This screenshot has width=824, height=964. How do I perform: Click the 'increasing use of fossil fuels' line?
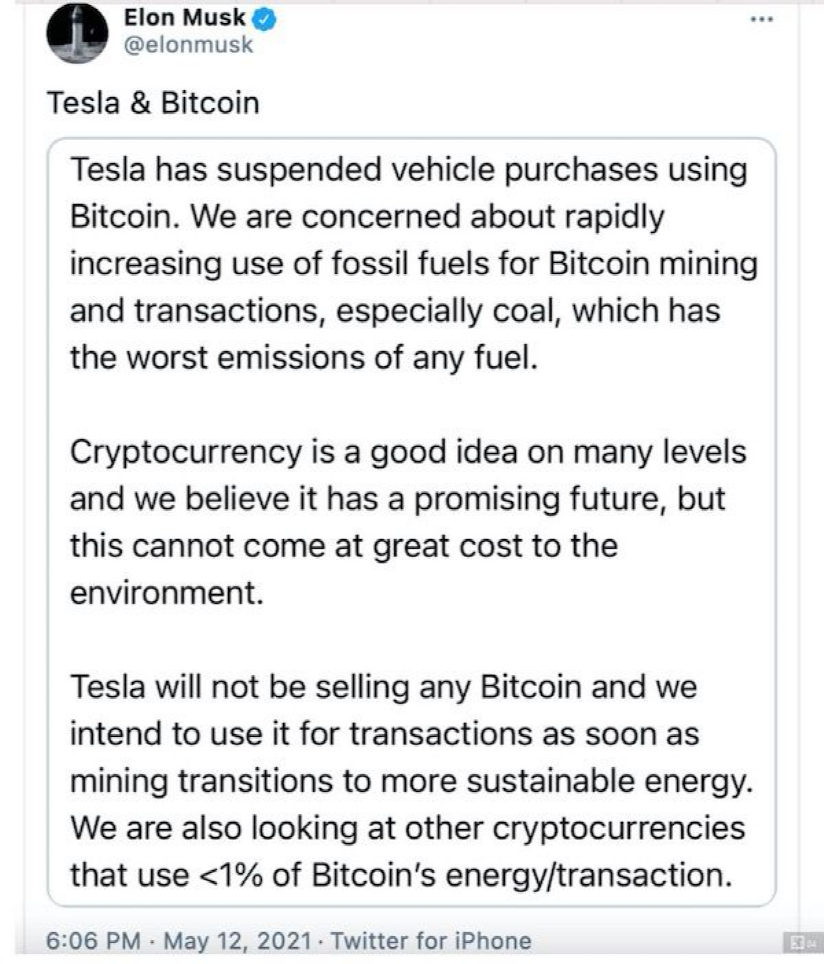click(x=412, y=264)
